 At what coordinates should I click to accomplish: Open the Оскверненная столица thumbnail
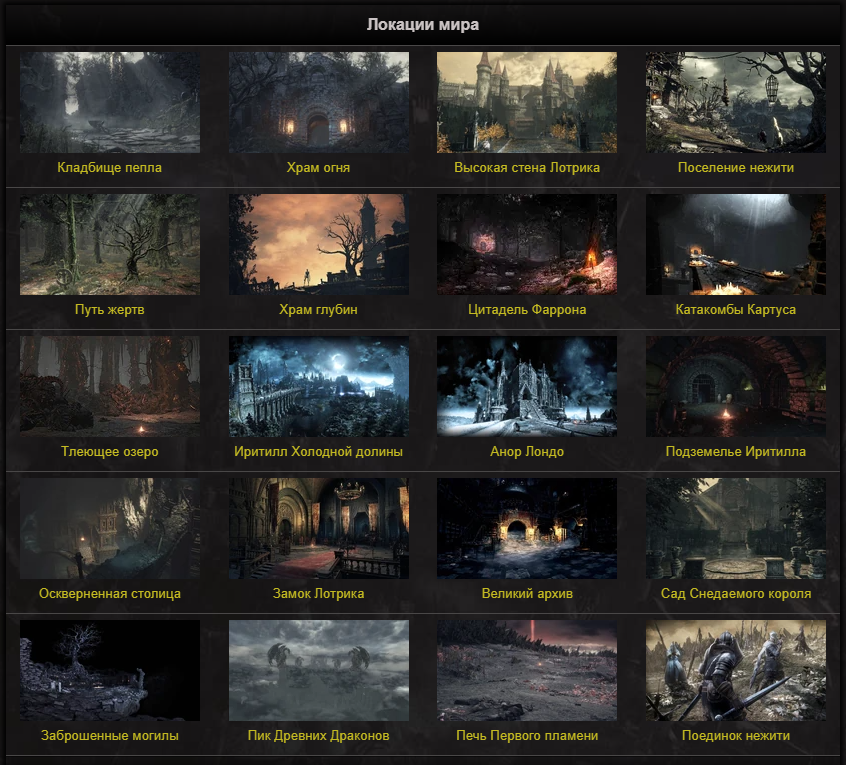pos(110,528)
